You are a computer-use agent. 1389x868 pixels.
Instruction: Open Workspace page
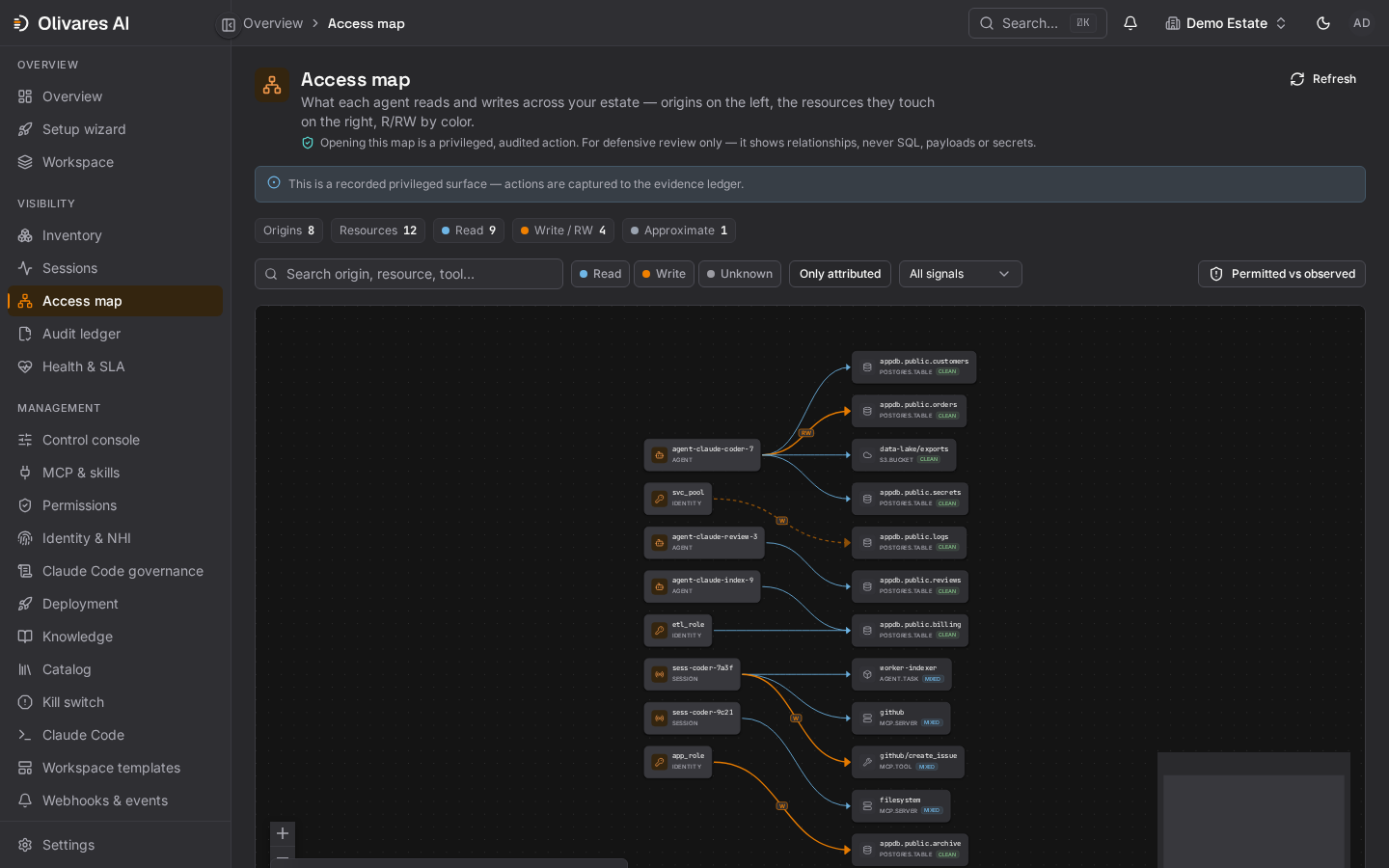point(115,162)
